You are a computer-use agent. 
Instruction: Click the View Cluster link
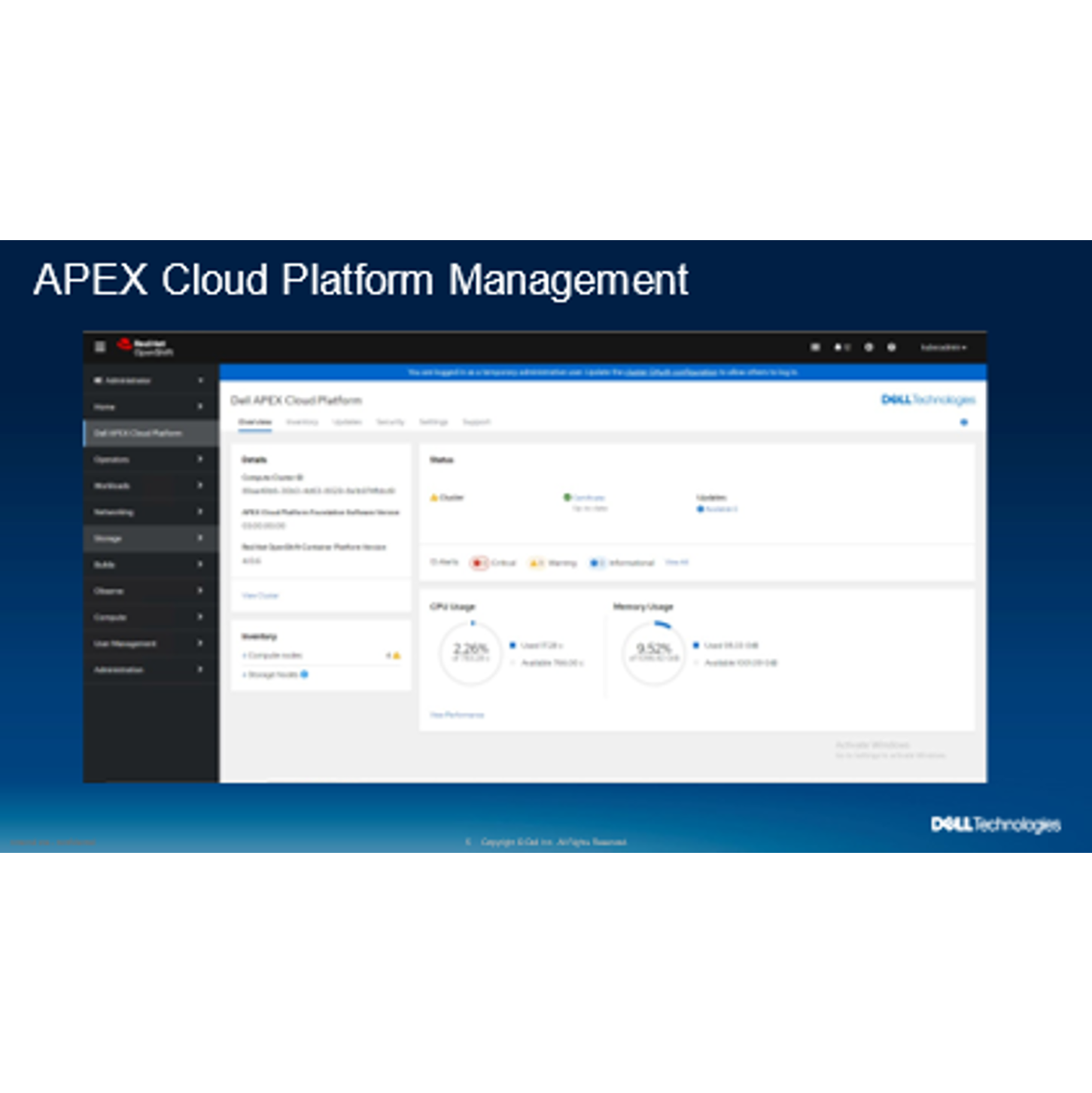coord(260,595)
